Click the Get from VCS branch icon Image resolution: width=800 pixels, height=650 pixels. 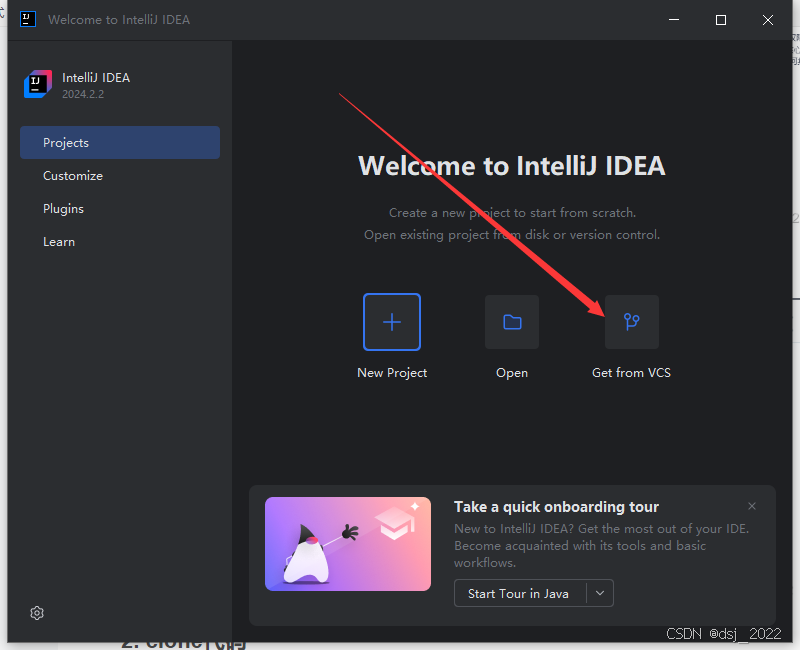pos(632,322)
